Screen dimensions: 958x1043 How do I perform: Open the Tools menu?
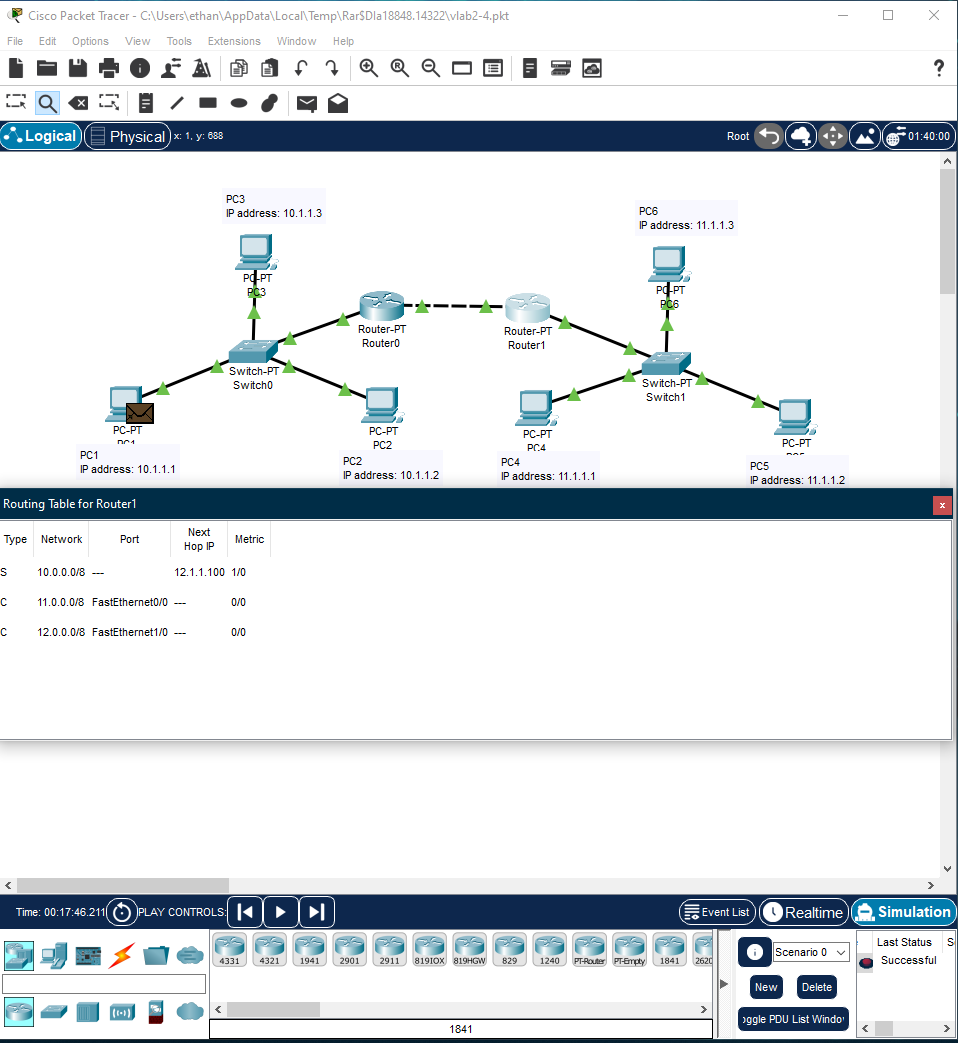[x=179, y=41]
